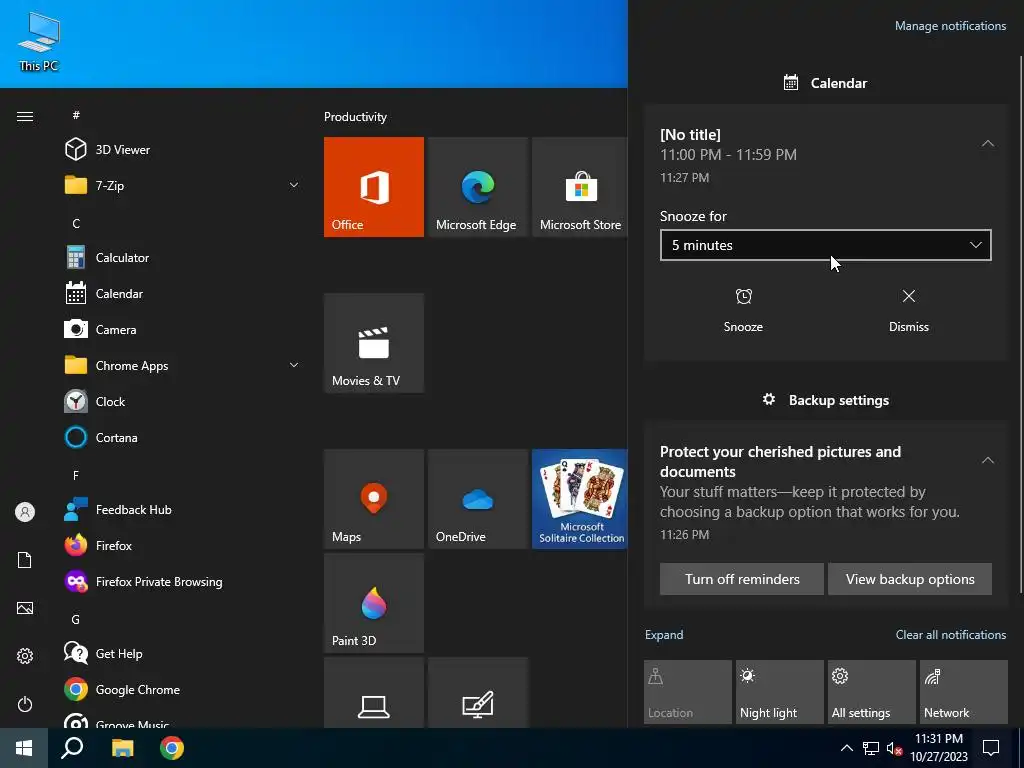Dismiss the calendar reminder
The width and height of the screenshot is (1024, 768).
pyautogui.click(x=908, y=311)
